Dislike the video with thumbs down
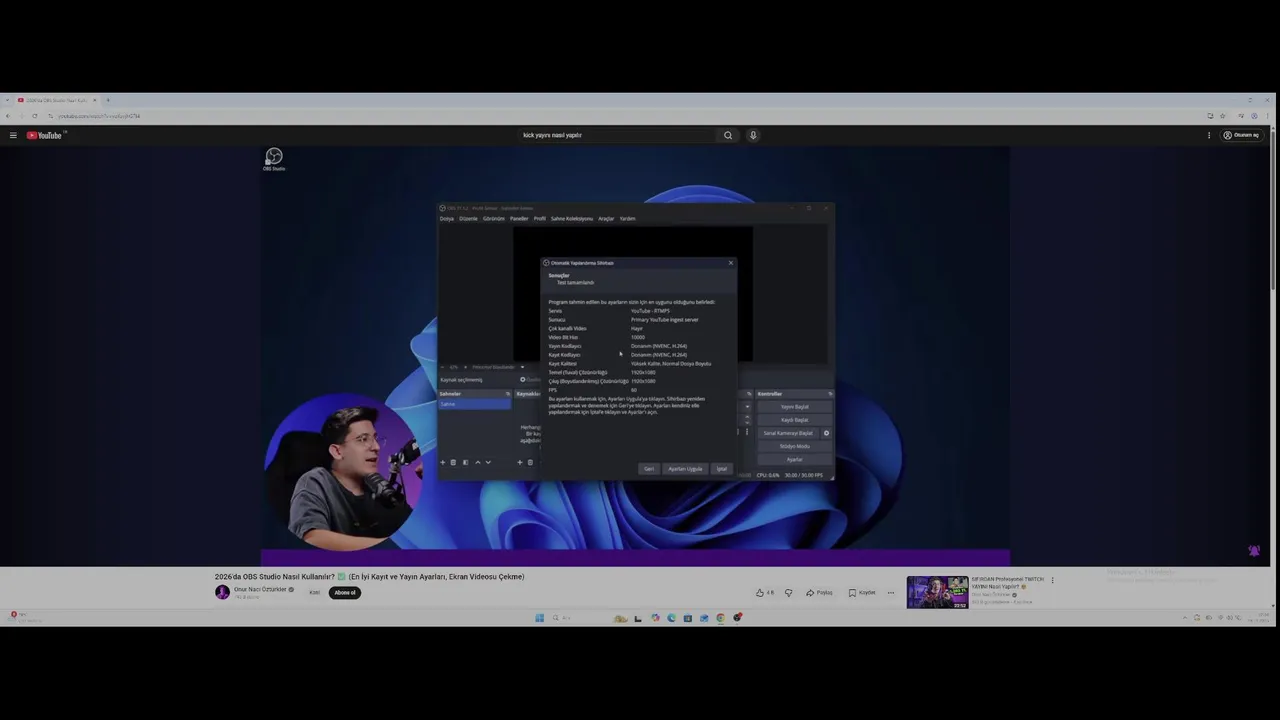 pos(788,592)
